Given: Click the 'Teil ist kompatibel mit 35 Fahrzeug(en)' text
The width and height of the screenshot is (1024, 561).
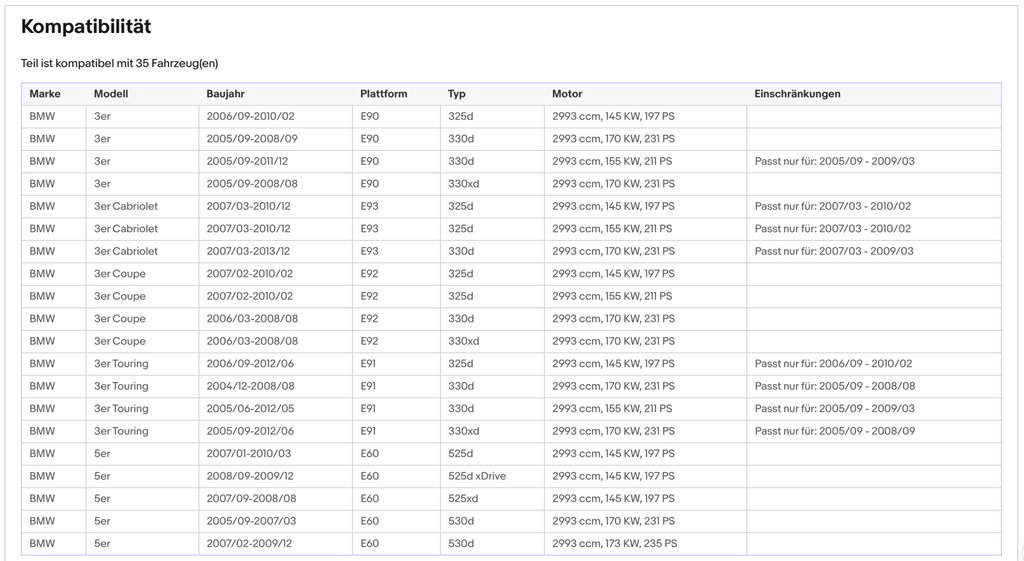Looking at the screenshot, I should pos(120,63).
